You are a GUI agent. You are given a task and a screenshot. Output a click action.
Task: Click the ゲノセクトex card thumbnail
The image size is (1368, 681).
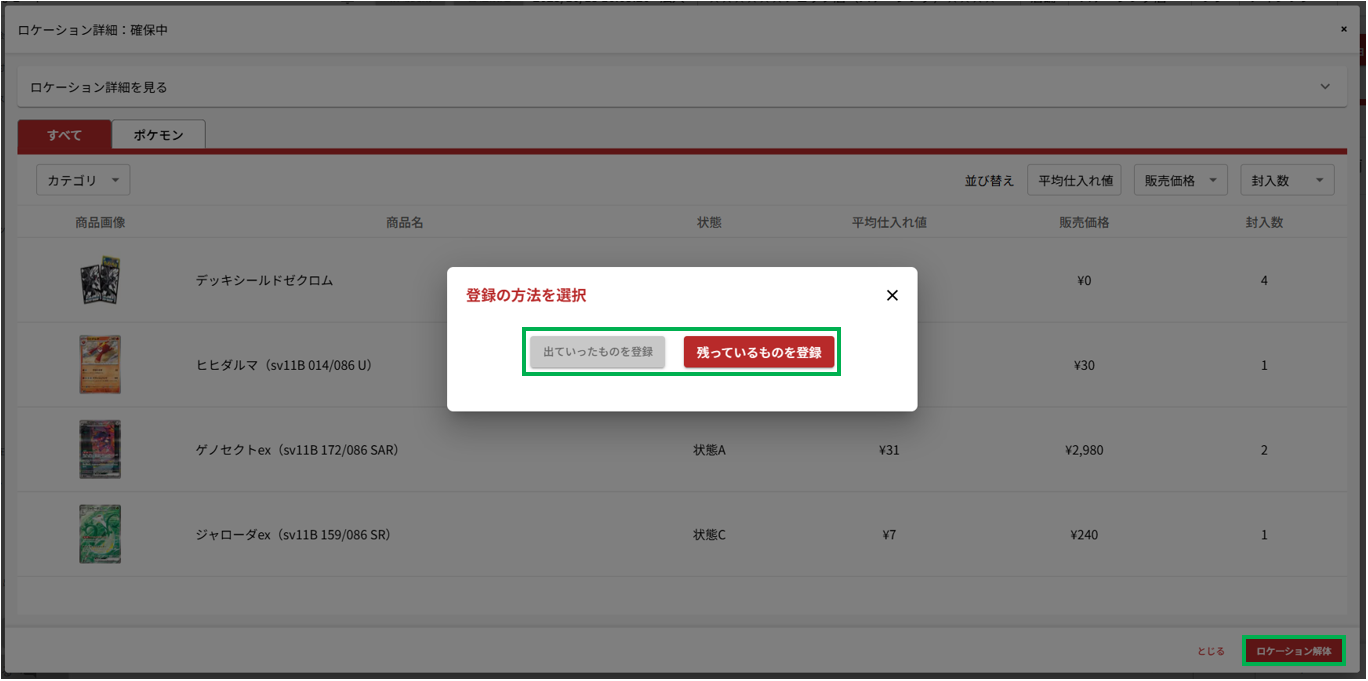[100, 450]
